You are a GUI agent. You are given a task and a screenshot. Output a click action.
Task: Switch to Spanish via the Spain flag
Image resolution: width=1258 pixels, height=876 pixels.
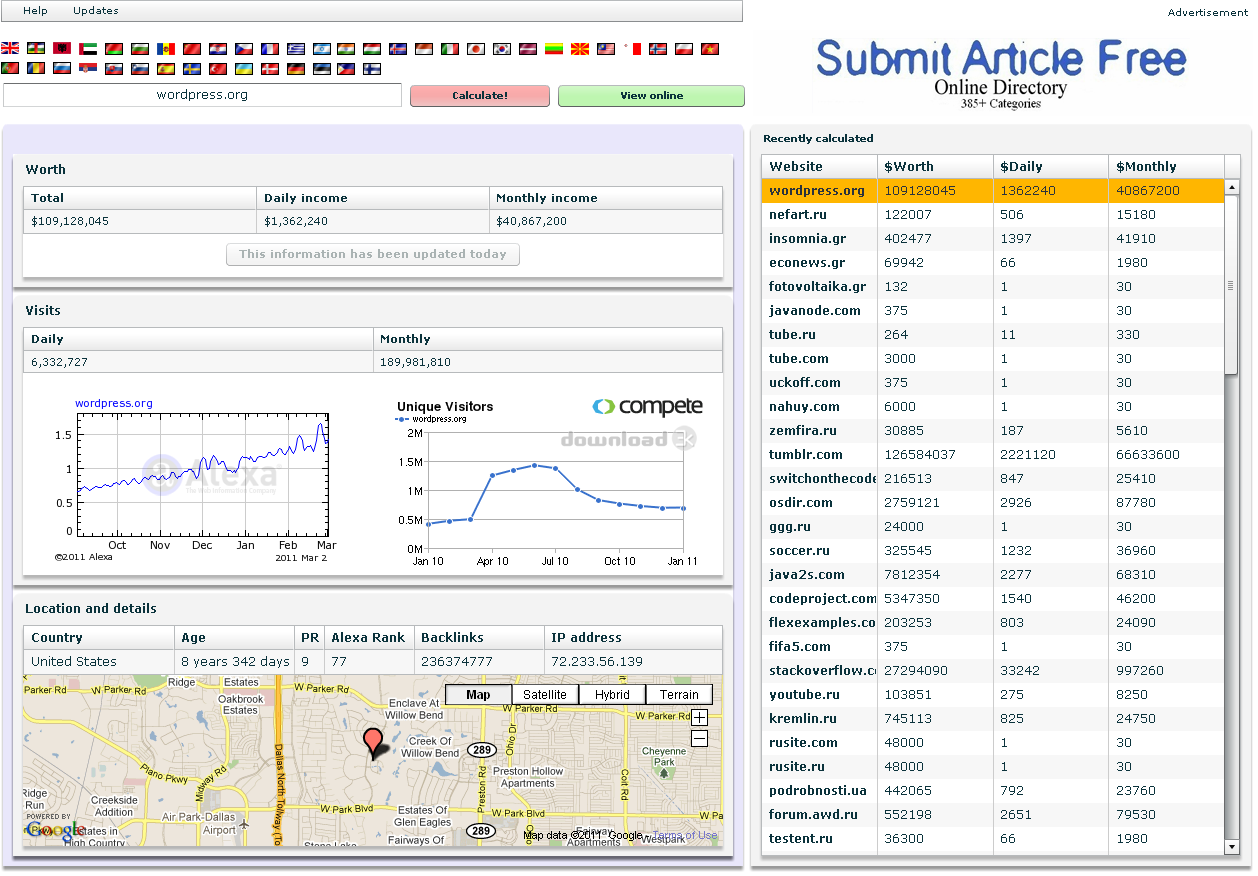click(x=166, y=69)
